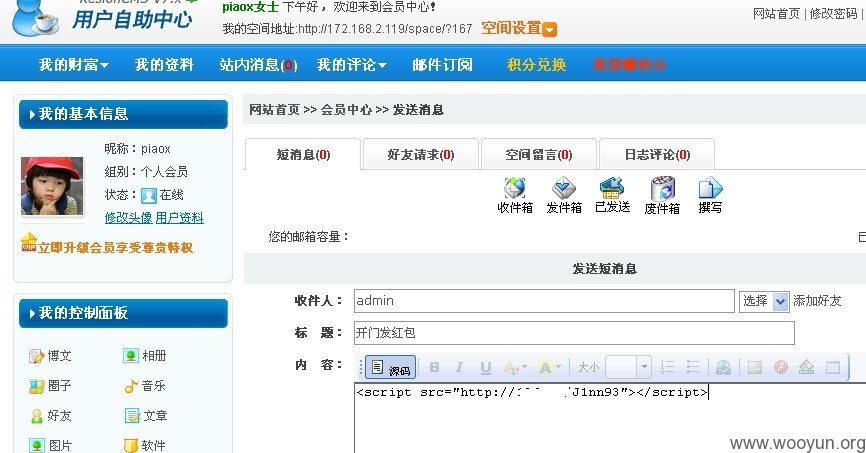
Task: Expand the 我的财富 menu
Action: click(x=73, y=65)
